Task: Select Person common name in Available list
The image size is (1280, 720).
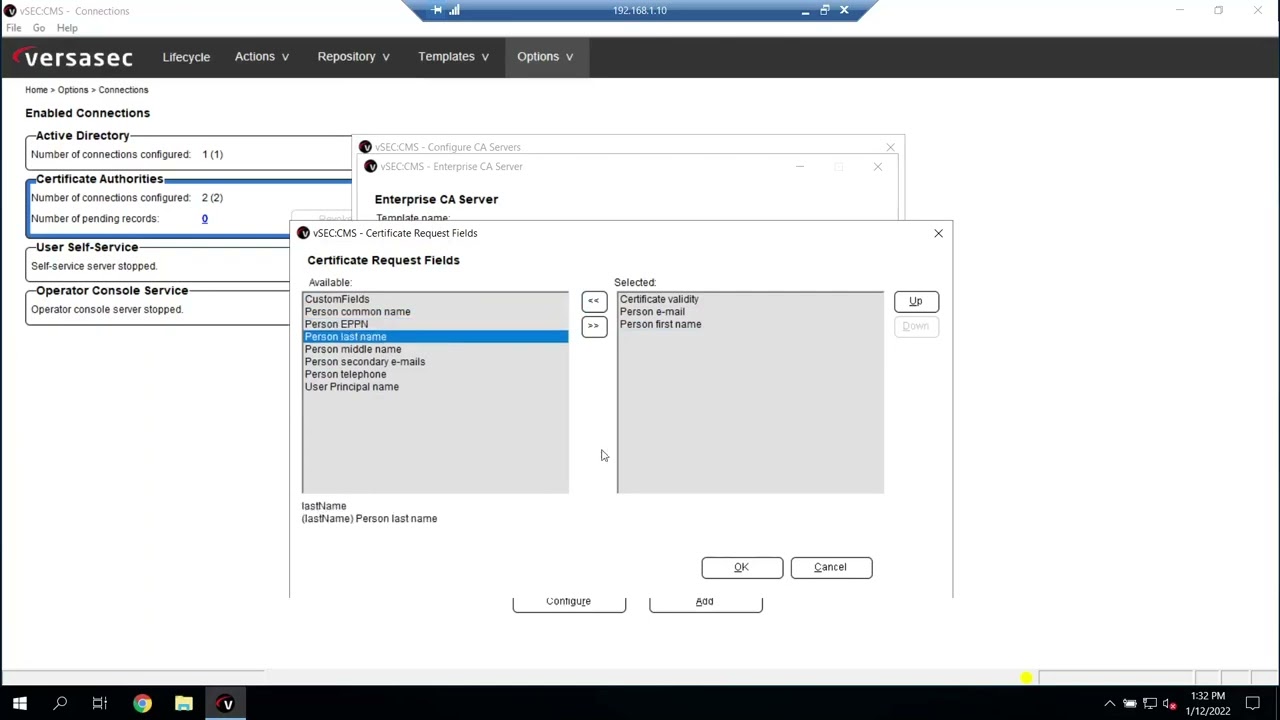Action: pos(435,312)
